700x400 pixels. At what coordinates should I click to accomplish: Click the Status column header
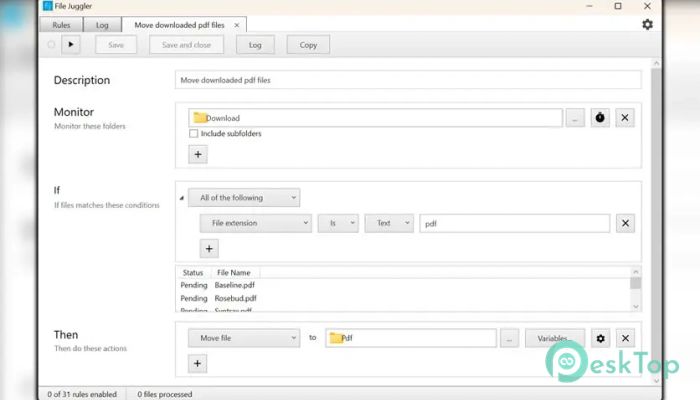tap(193, 272)
